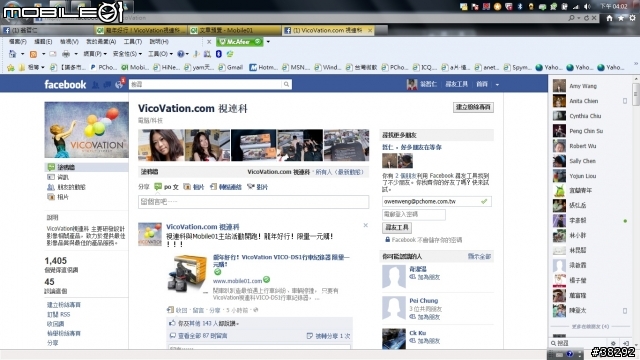
Task: Open the dropdown arrow next to McAfee
Action: coord(268,42)
